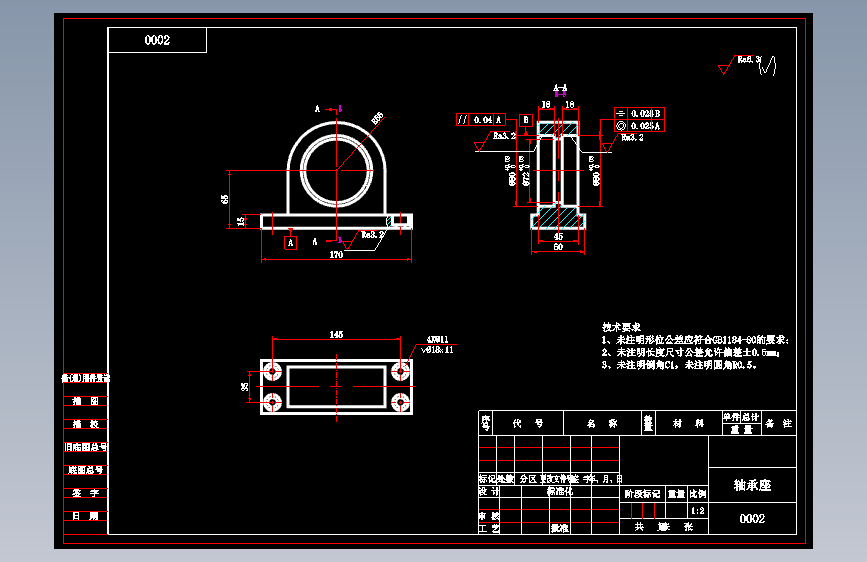Select the 15 base thickness dimension
The width and height of the screenshot is (867, 562).
pos(241,221)
